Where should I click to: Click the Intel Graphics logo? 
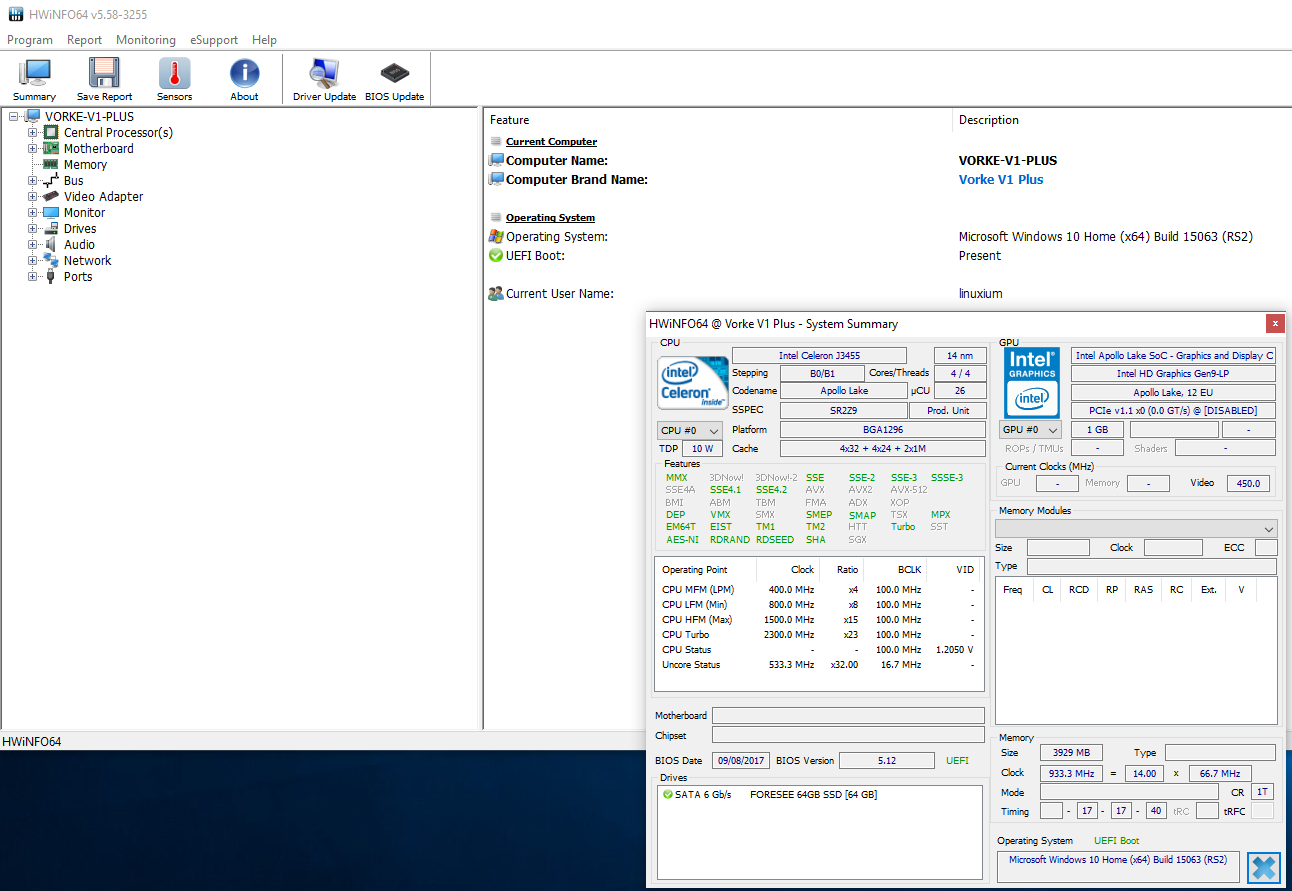click(1032, 382)
